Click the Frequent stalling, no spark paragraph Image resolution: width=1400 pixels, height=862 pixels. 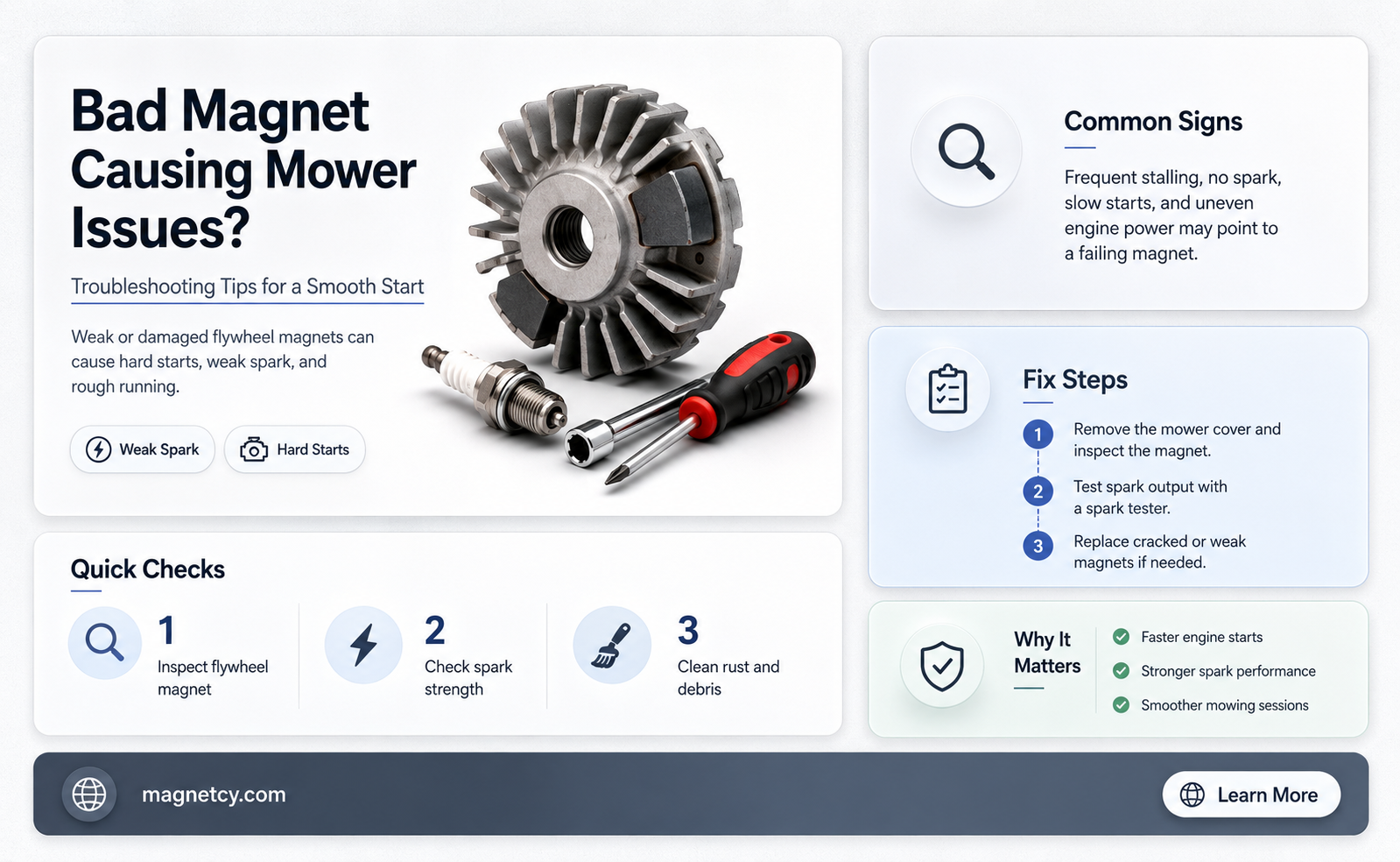pos(1172,215)
